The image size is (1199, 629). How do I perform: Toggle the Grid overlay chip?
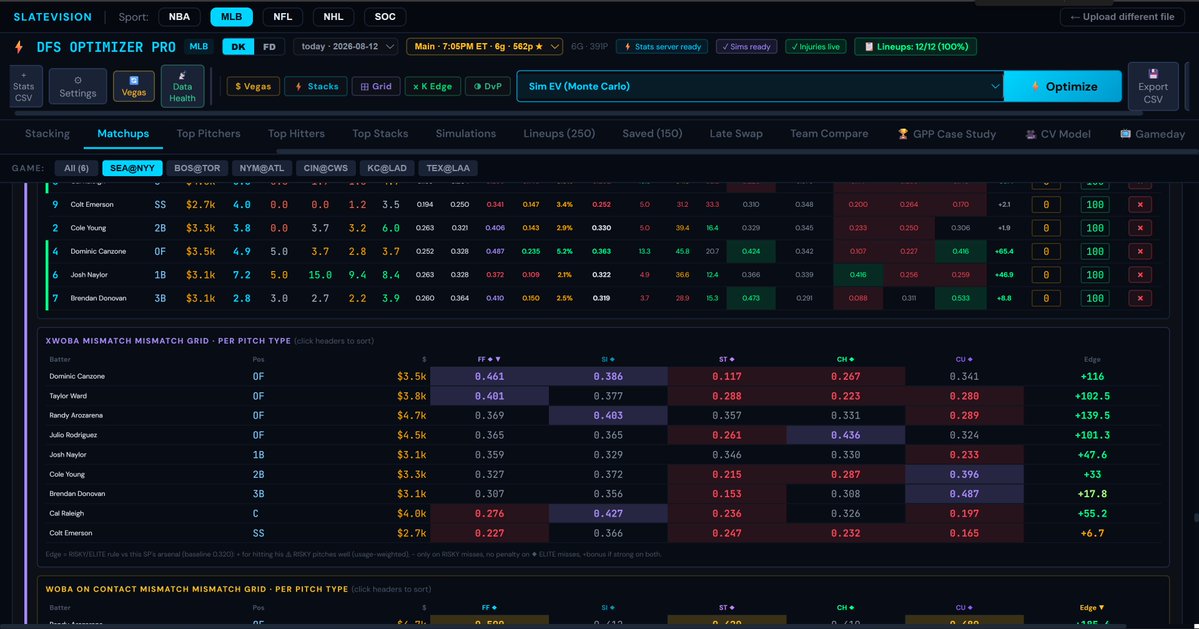coord(375,86)
